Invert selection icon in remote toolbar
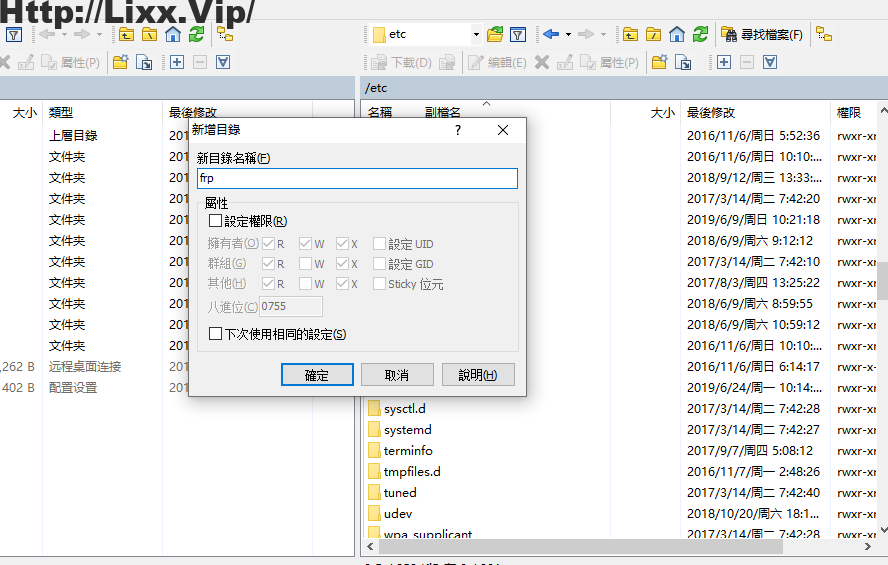 point(770,62)
